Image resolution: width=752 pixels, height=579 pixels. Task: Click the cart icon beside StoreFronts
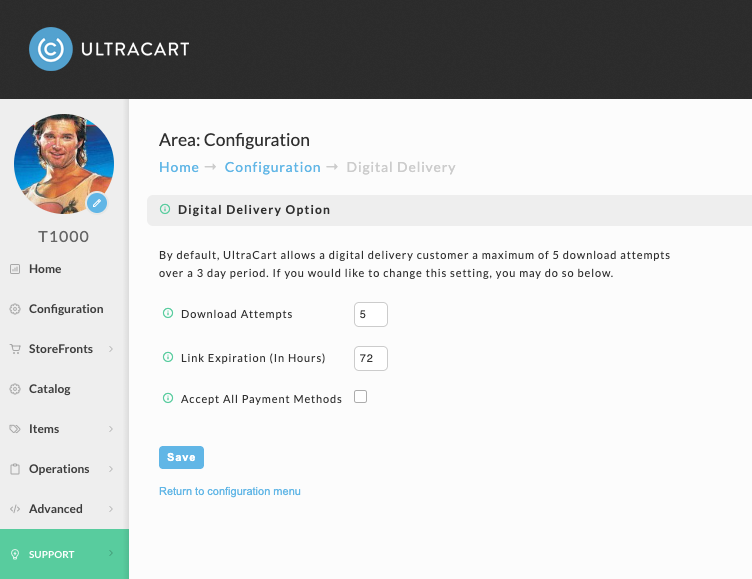(x=15, y=349)
